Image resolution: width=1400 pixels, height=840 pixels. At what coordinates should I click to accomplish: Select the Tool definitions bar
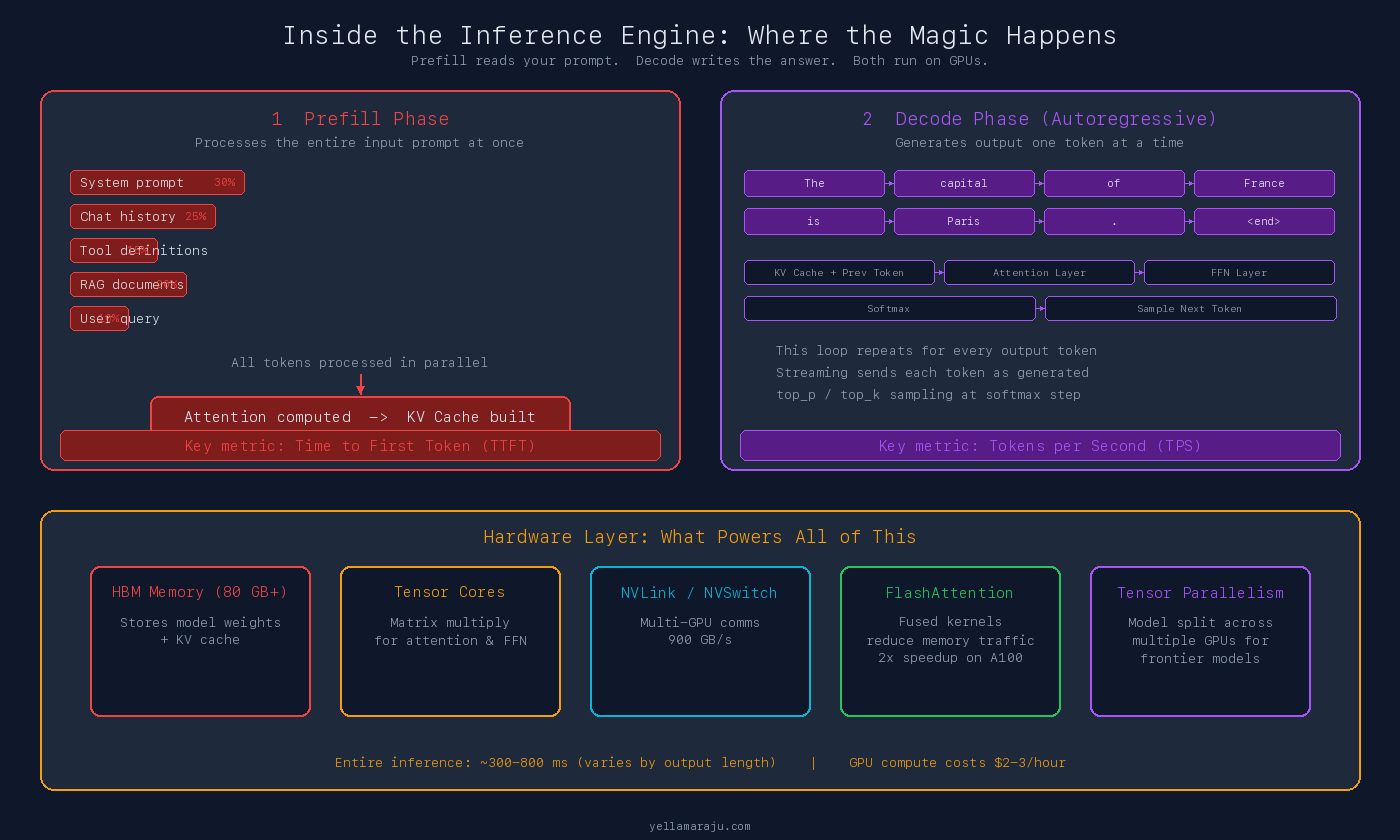tap(113, 250)
